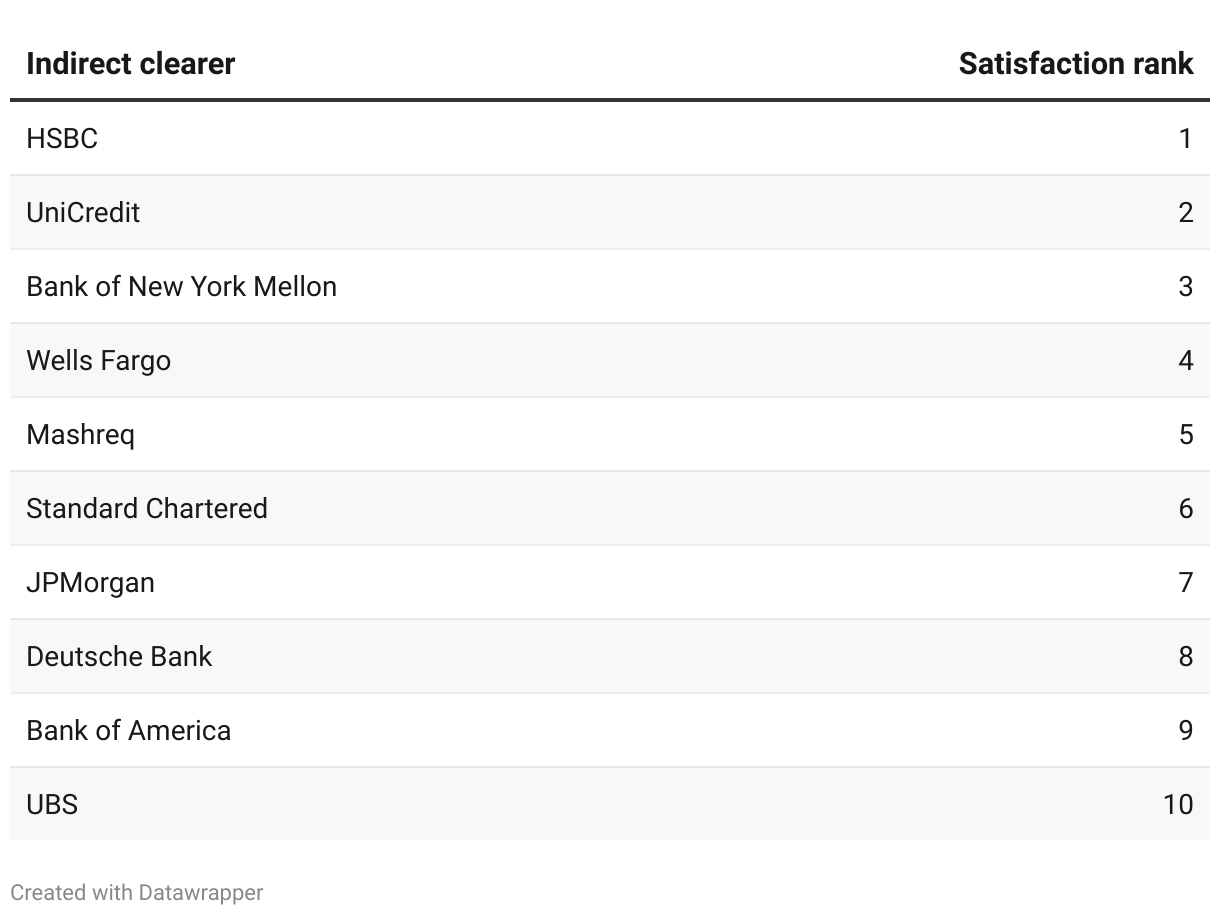Screen dimensions: 1220x916
Task: Click rank 8 in Deutsche Bank row
Action: coord(1185,656)
